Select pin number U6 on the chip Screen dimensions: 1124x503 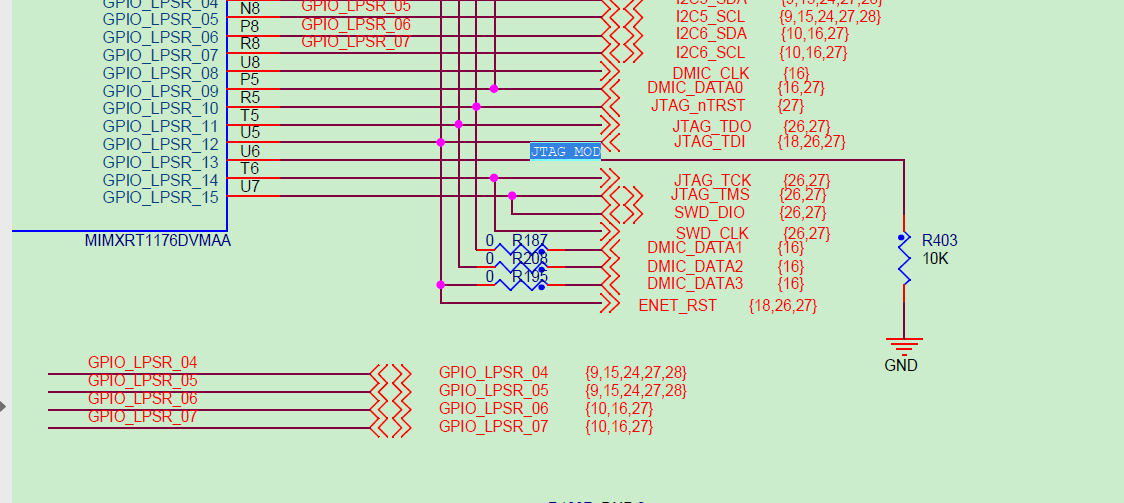250,151
